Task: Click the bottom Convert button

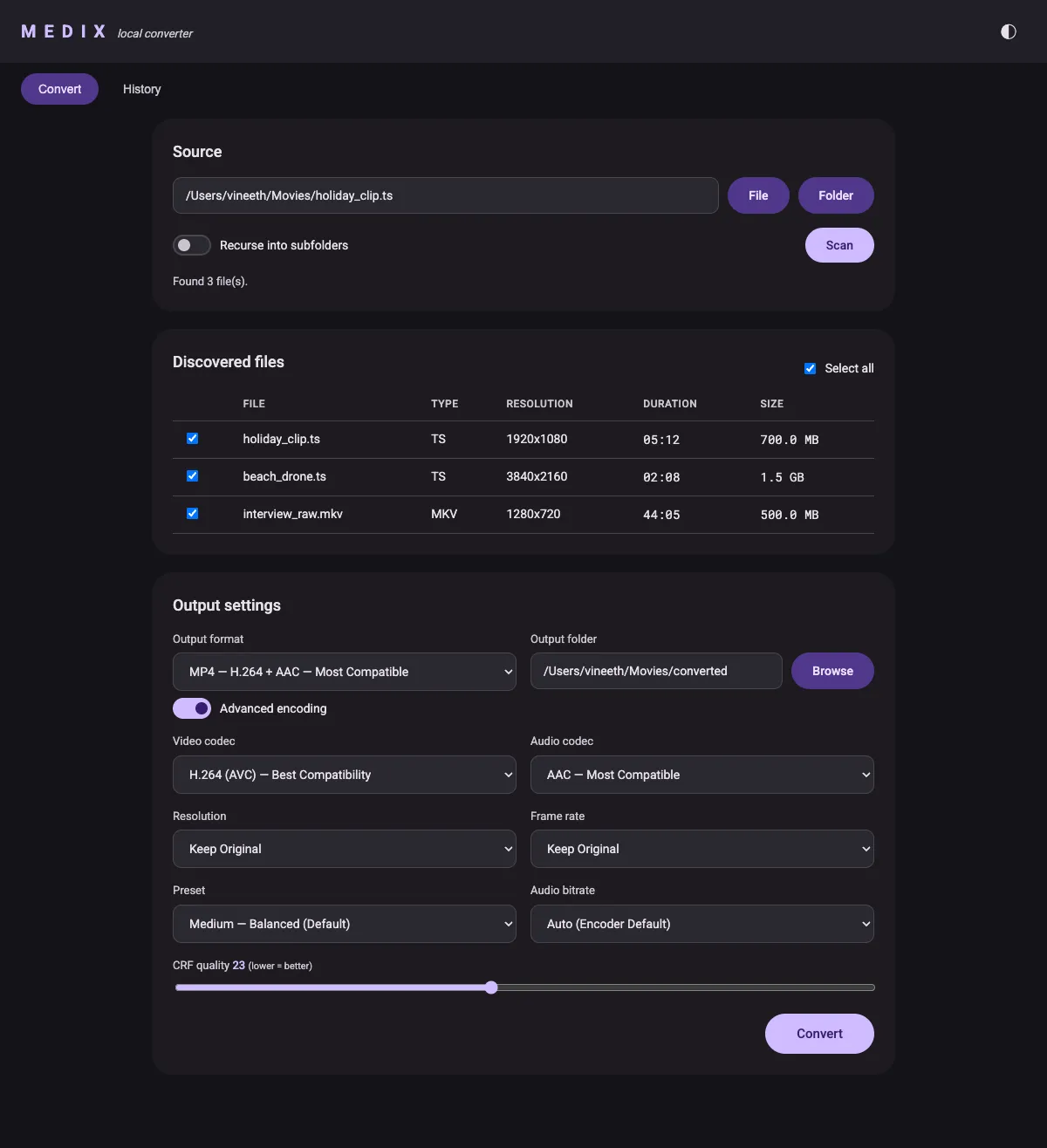Action: pos(819,1034)
